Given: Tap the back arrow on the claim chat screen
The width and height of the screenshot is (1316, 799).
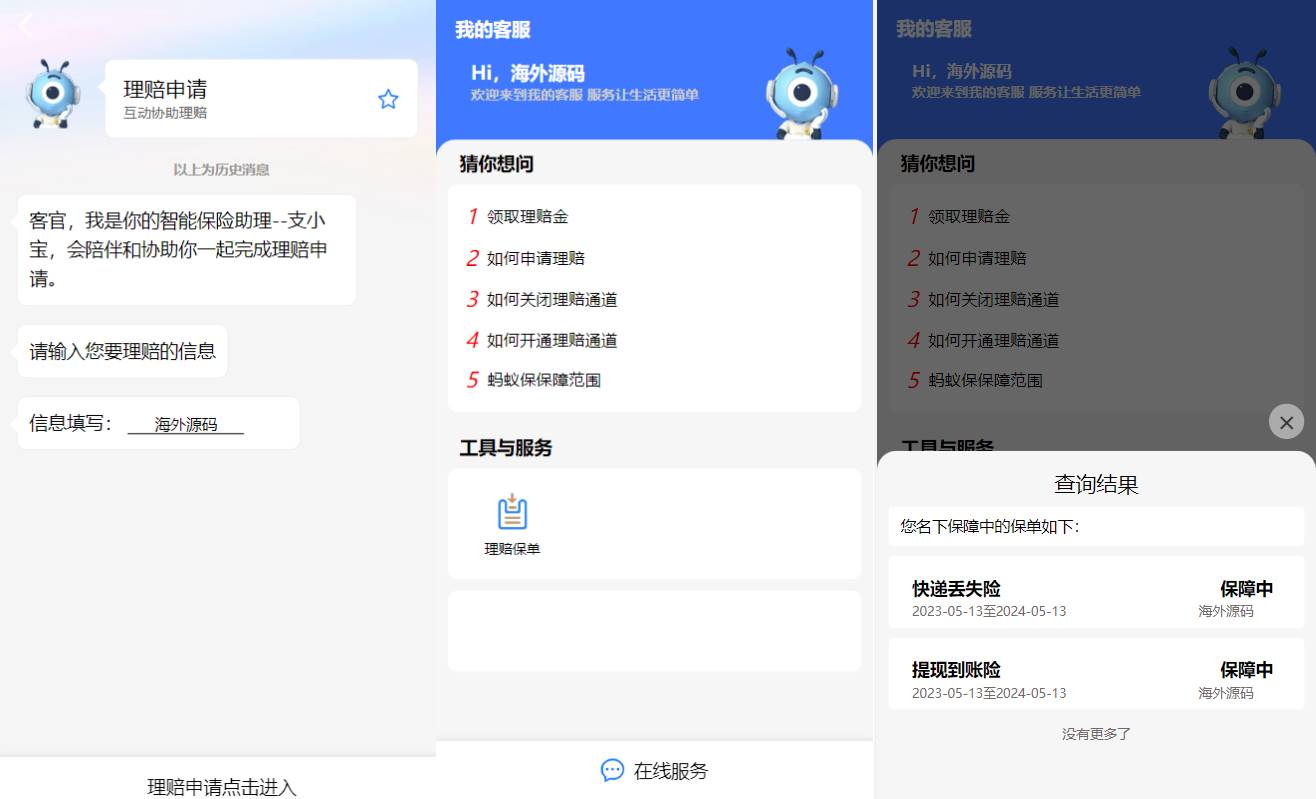Looking at the screenshot, I should pos(24,25).
